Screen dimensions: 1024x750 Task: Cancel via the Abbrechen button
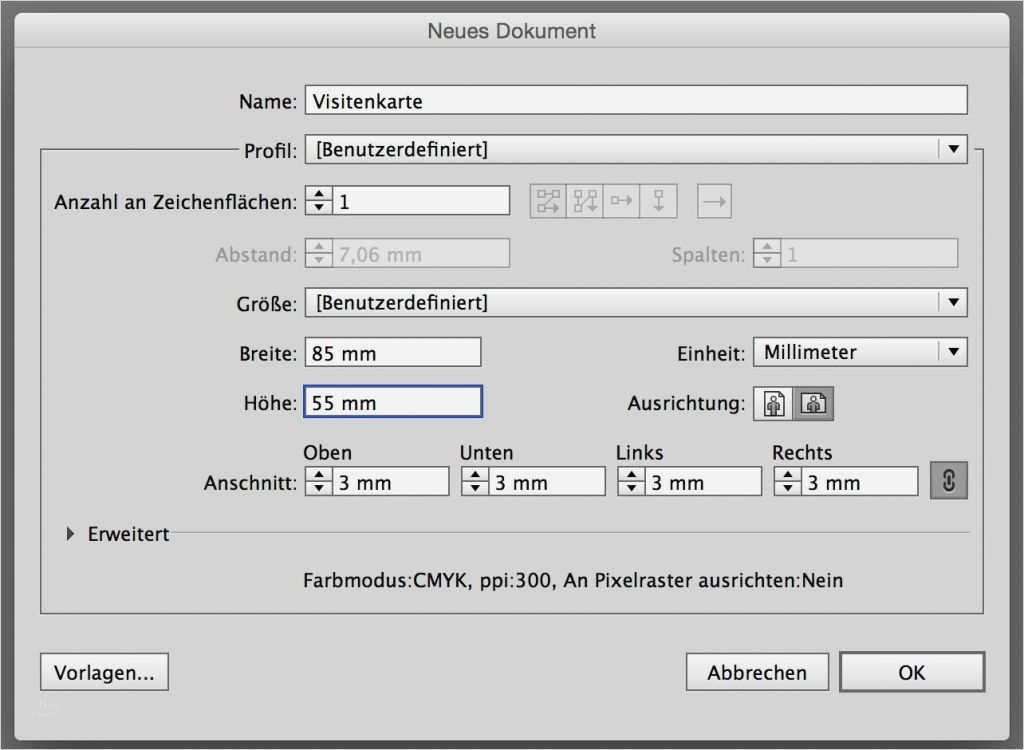757,671
